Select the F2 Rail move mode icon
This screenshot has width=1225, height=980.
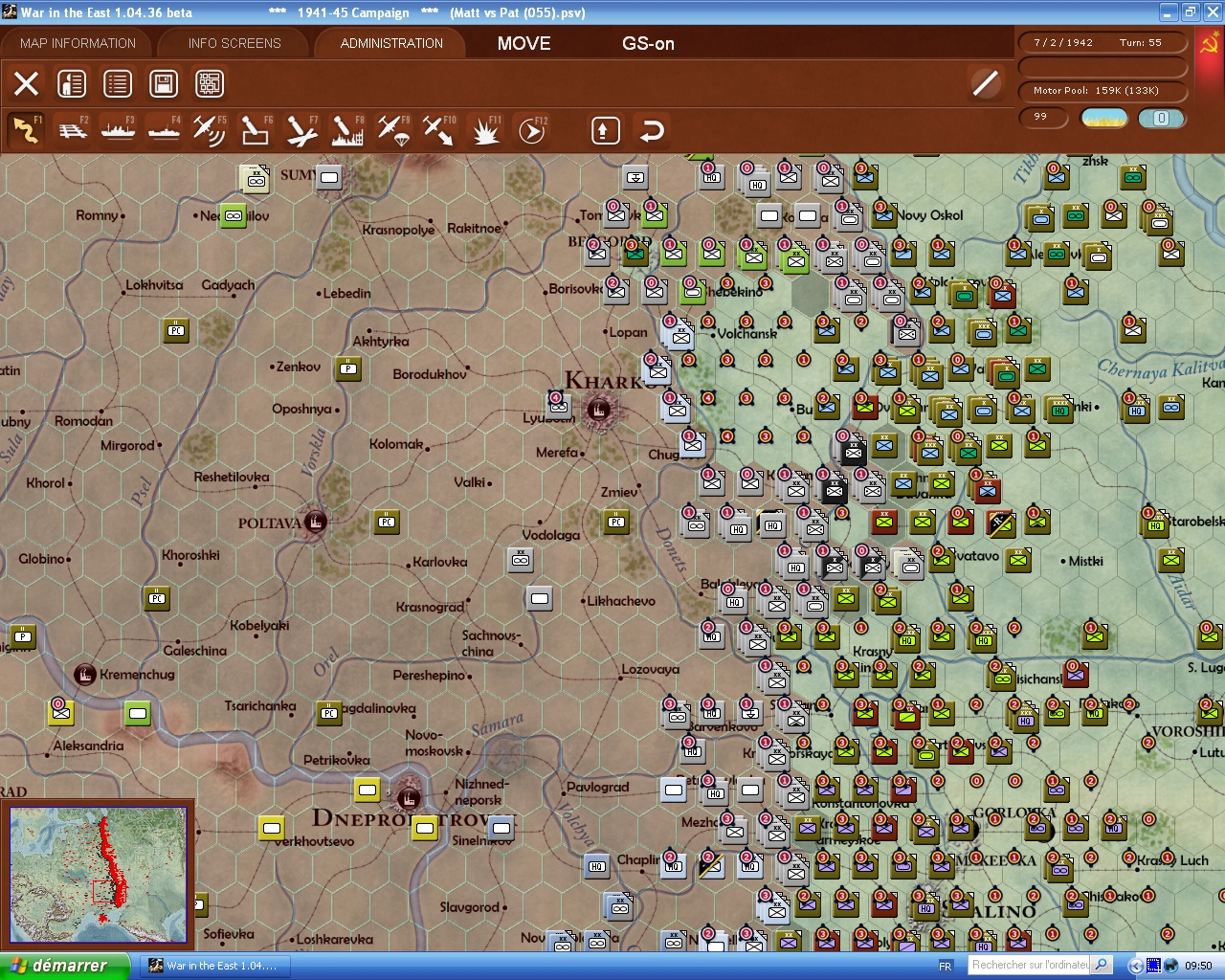tap(73, 130)
